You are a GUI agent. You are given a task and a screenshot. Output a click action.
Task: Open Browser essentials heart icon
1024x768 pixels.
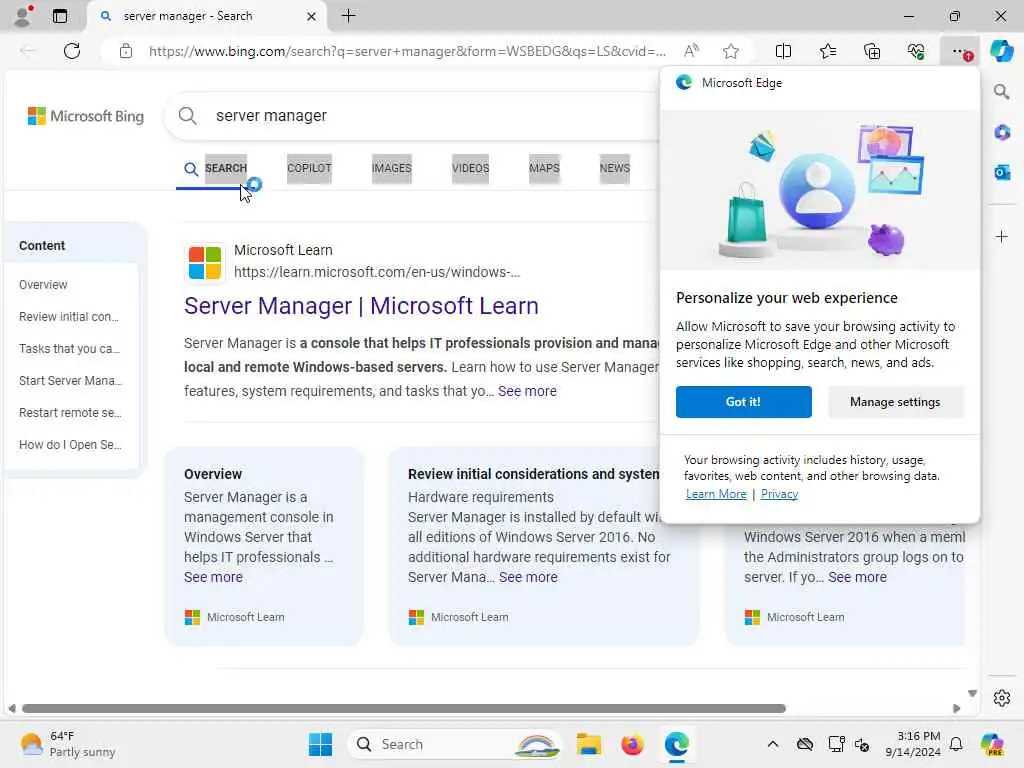pyautogui.click(x=916, y=51)
